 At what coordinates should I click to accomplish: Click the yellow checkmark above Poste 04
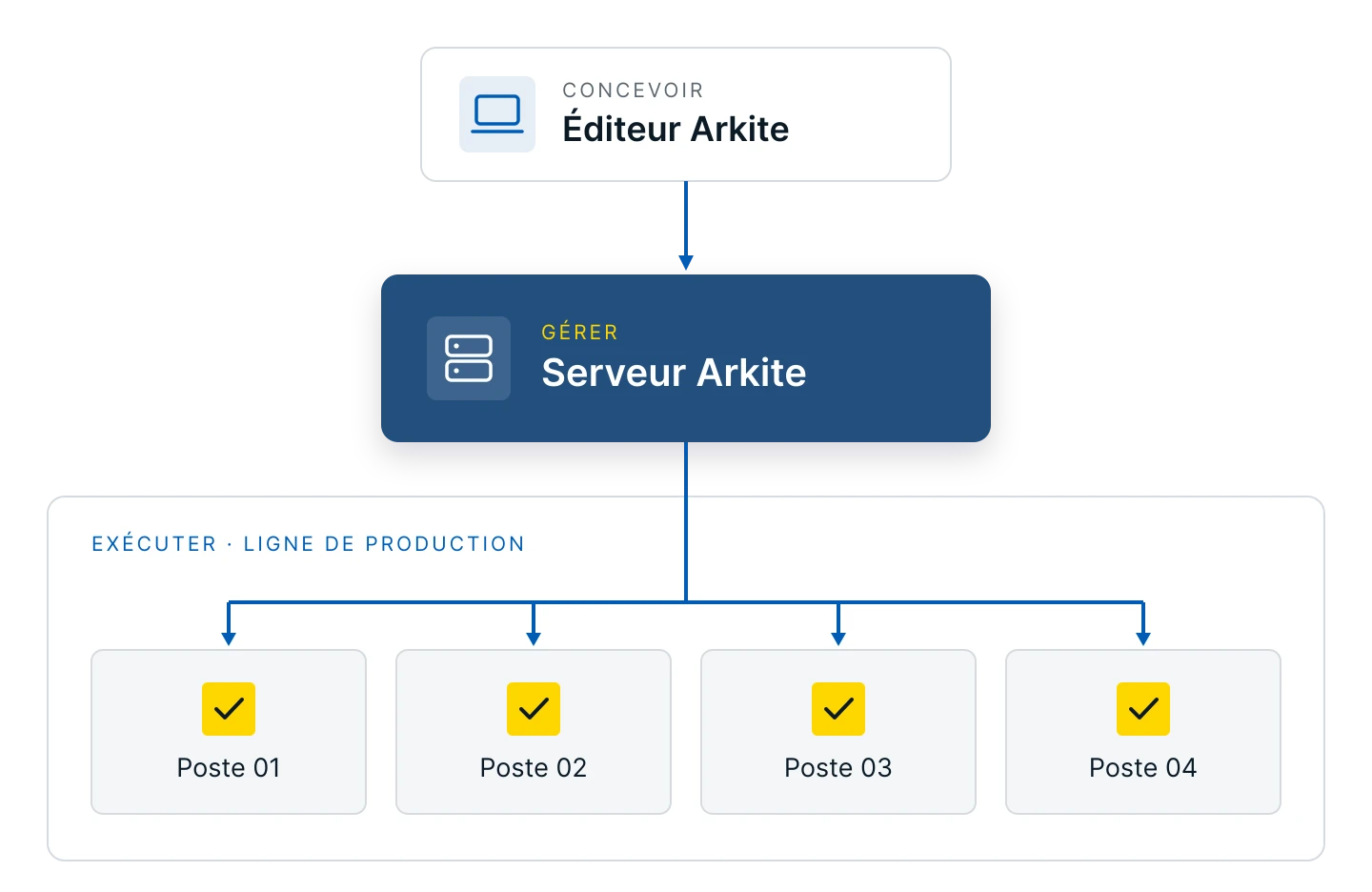pyautogui.click(x=1143, y=709)
